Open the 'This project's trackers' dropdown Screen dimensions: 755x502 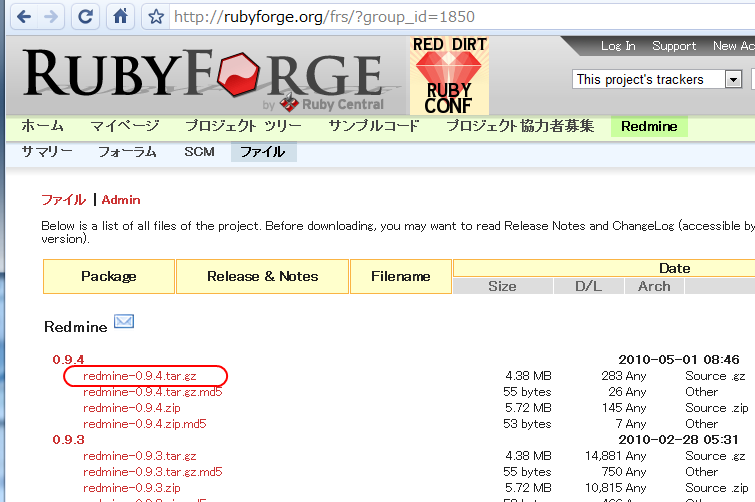(x=657, y=79)
